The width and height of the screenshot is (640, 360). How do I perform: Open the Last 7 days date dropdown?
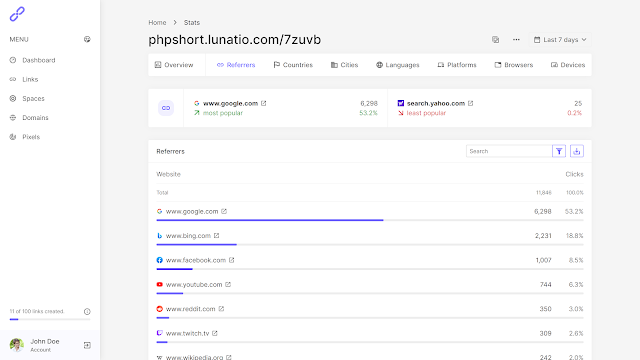(560, 40)
